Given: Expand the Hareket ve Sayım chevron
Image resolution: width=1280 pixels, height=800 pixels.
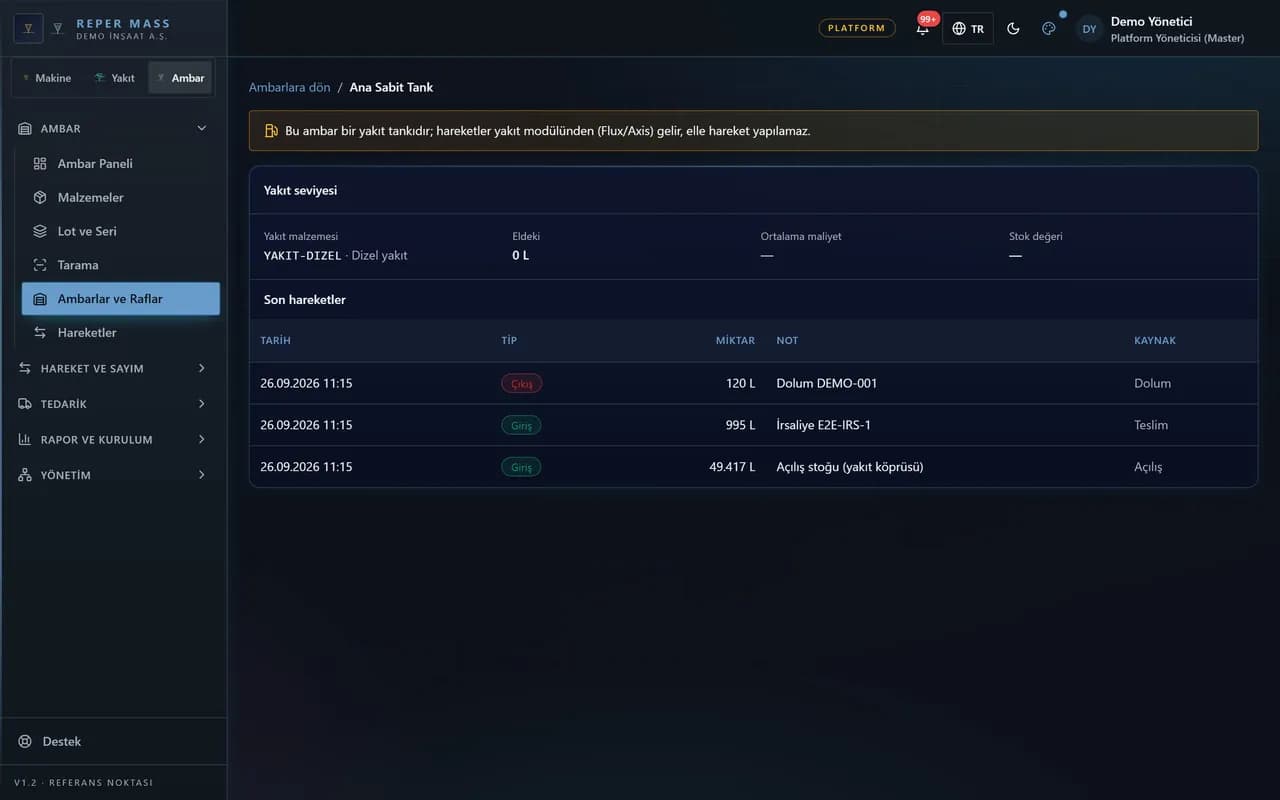Looking at the screenshot, I should 202,369.
